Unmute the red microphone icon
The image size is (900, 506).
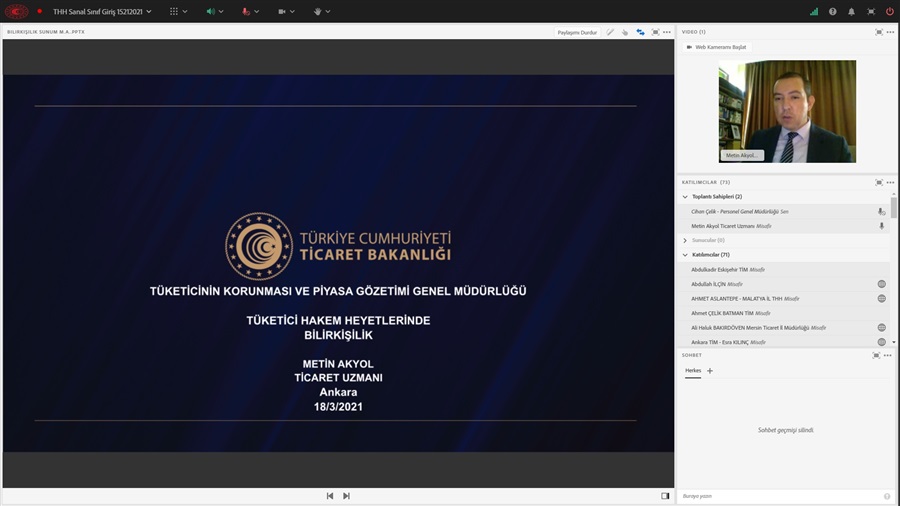tap(246, 11)
